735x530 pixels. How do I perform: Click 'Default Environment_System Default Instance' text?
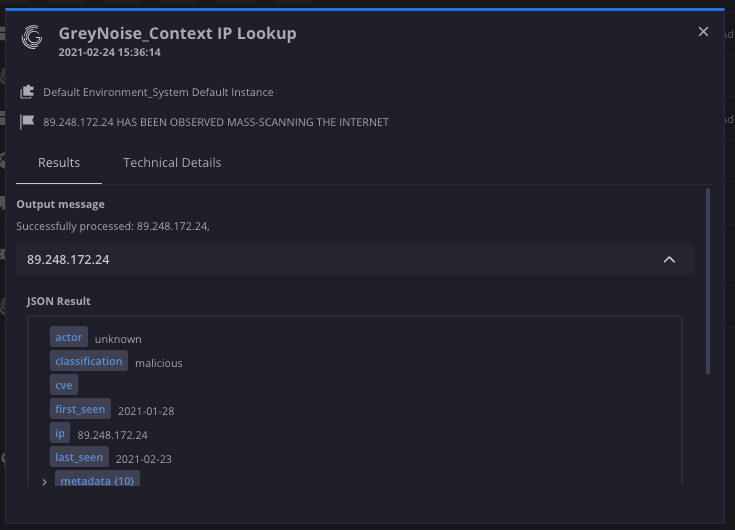[158, 92]
